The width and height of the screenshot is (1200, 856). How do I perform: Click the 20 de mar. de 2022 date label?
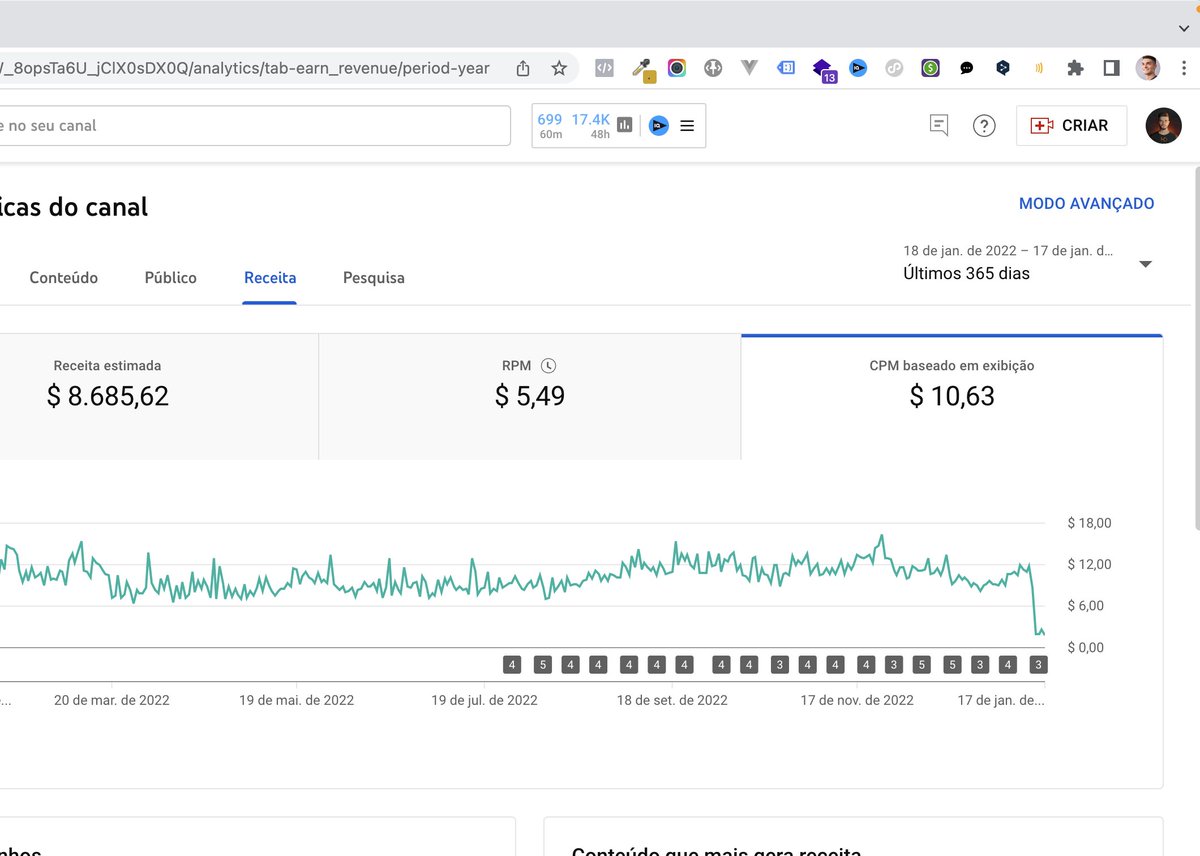point(112,700)
